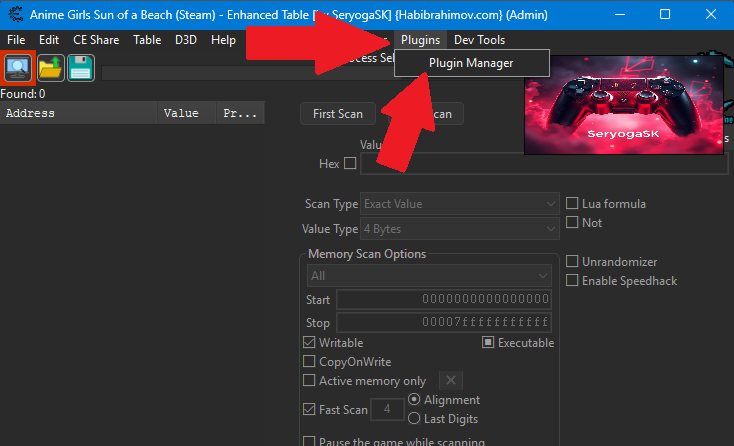The height and width of the screenshot is (446, 734).
Task: Click the Start address field
Action: 444,299
